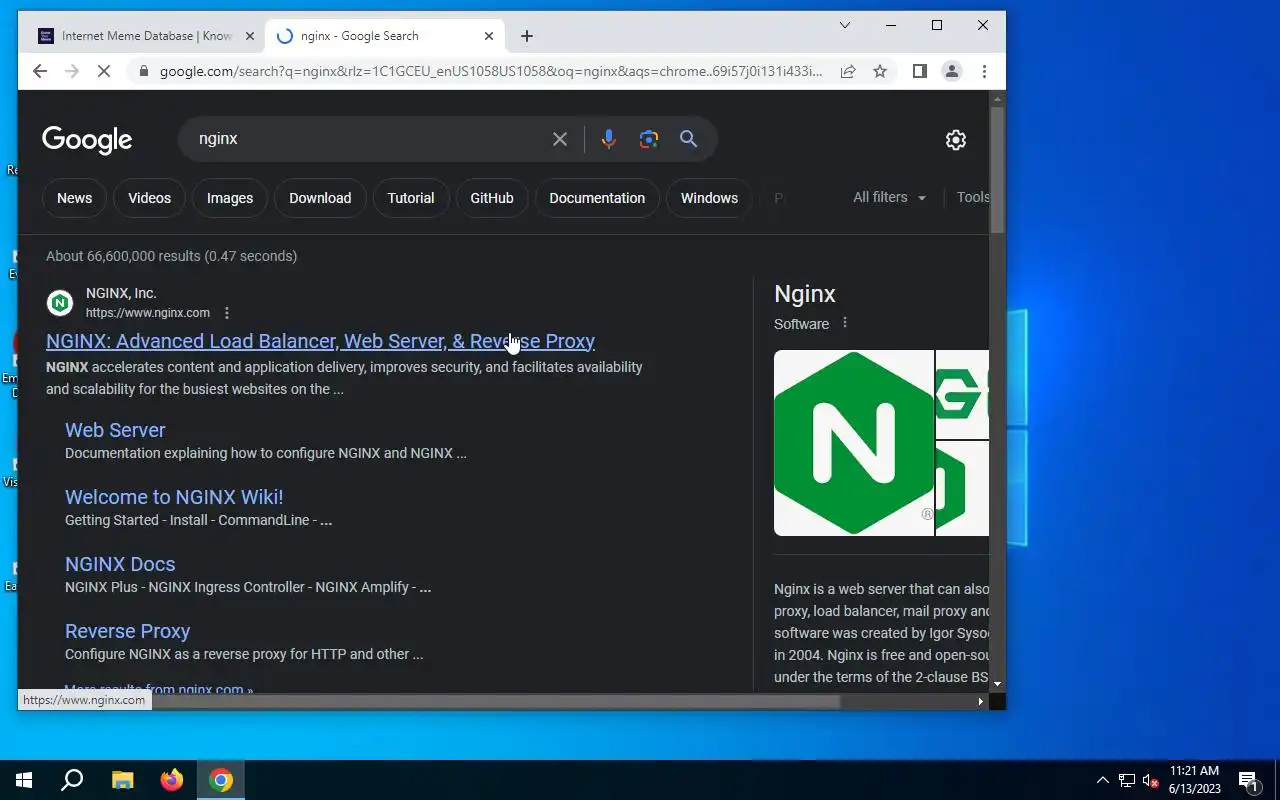Open File Explorer from taskbar
Screen dimensions: 1280x800
pos(122,780)
